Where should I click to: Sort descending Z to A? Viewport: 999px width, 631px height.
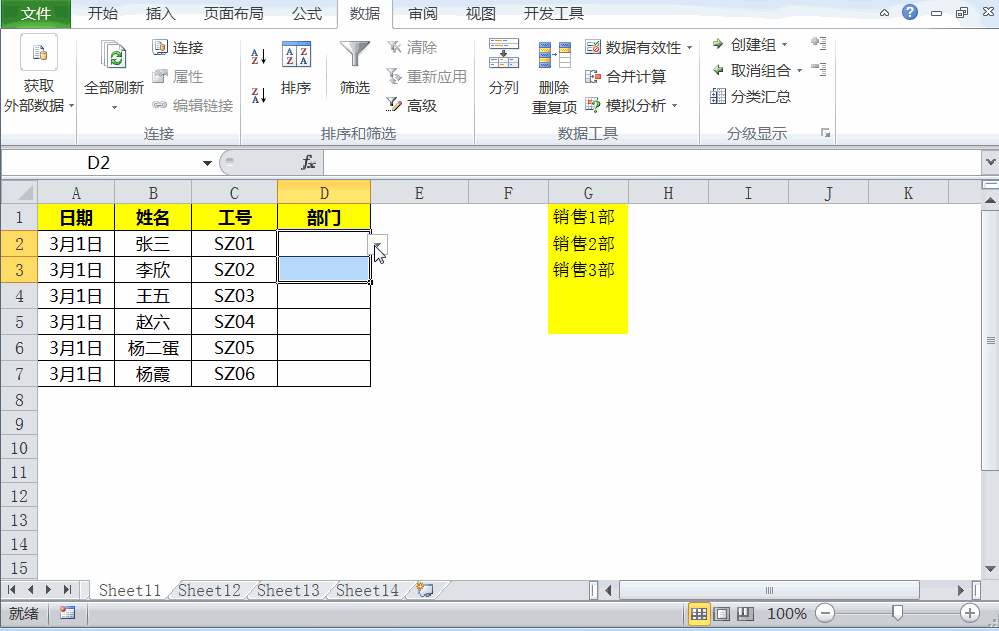[x=259, y=96]
